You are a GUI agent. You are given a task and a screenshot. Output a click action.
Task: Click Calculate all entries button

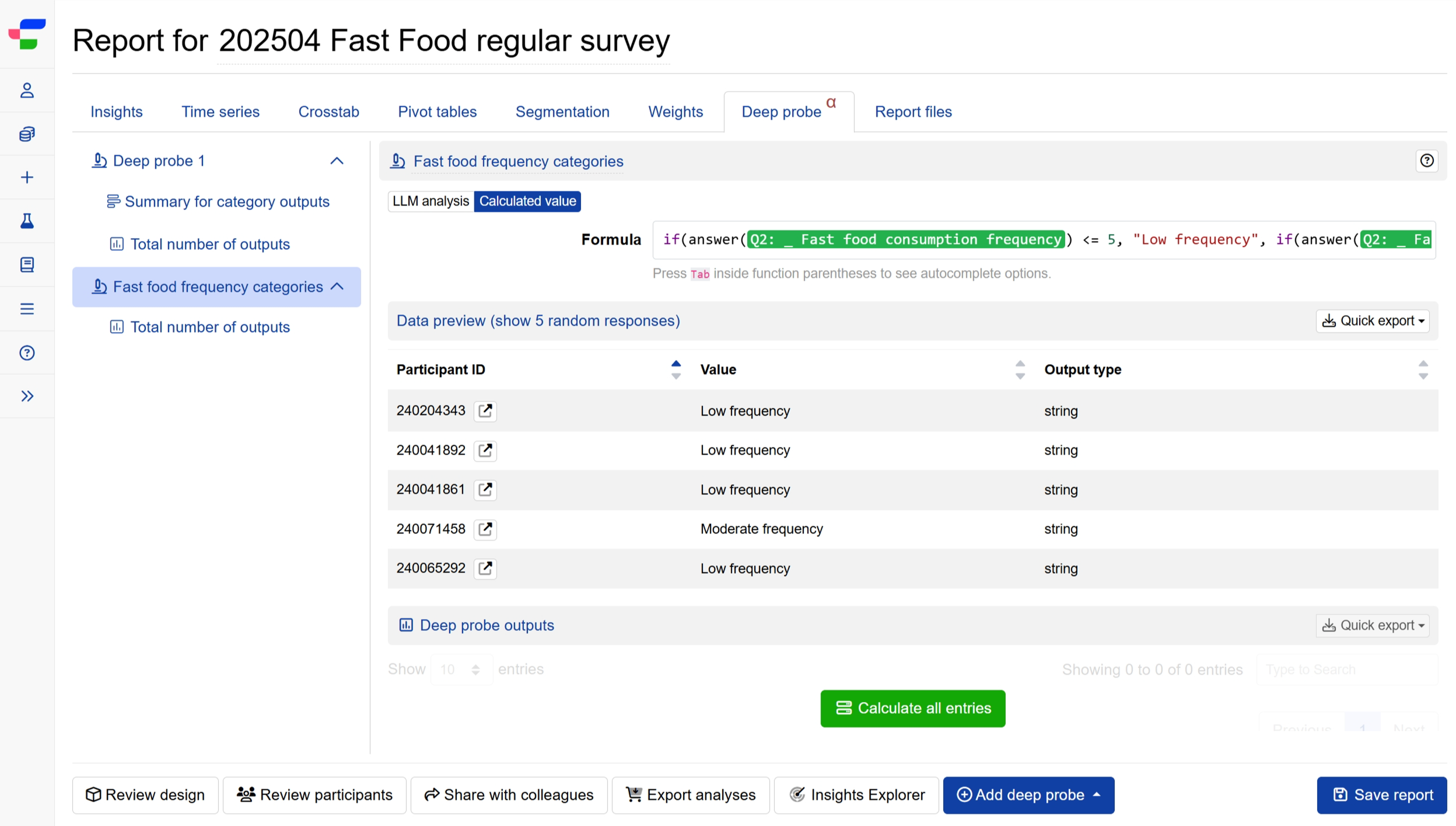pyautogui.click(x=912, y=708)
